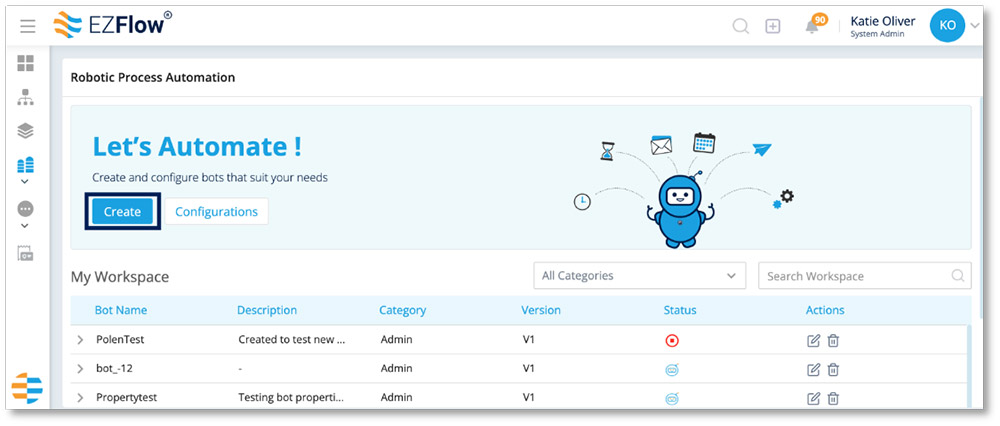This screenshot has height=426, width=1000.
Task: Edit the PolenTest bot
Action: pos(813,341)
